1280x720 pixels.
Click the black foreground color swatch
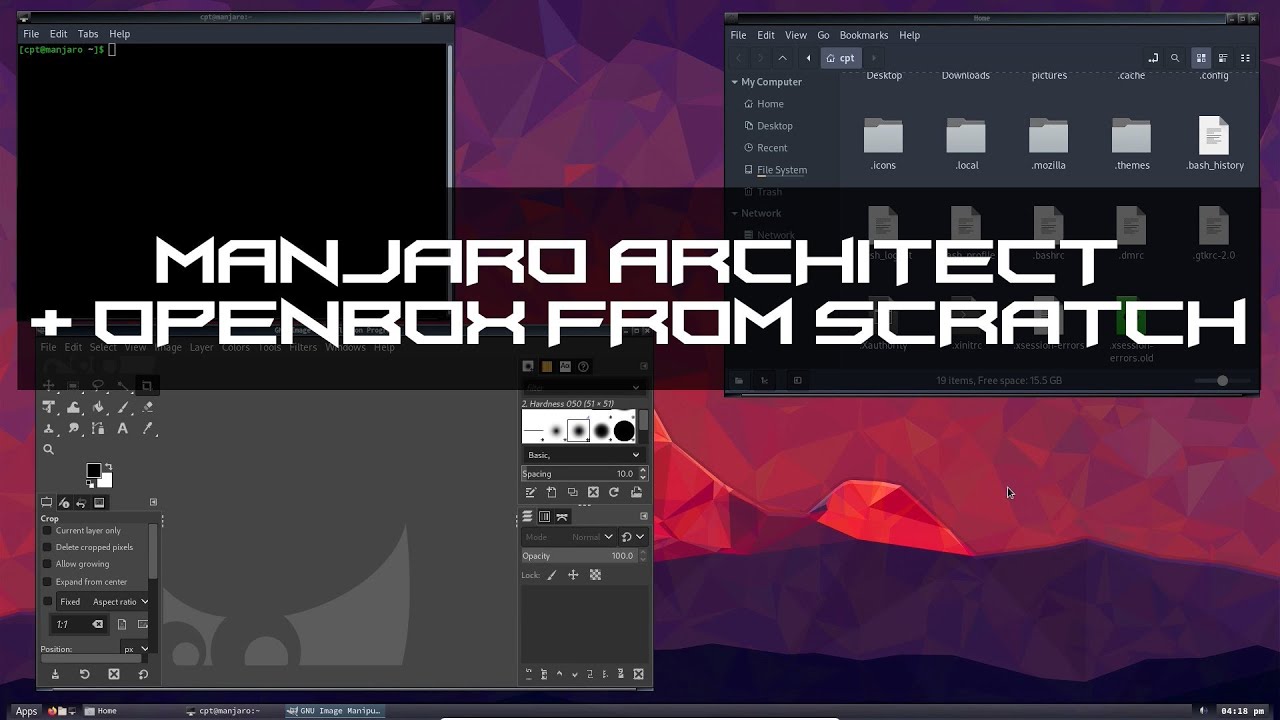pos(93,471)
